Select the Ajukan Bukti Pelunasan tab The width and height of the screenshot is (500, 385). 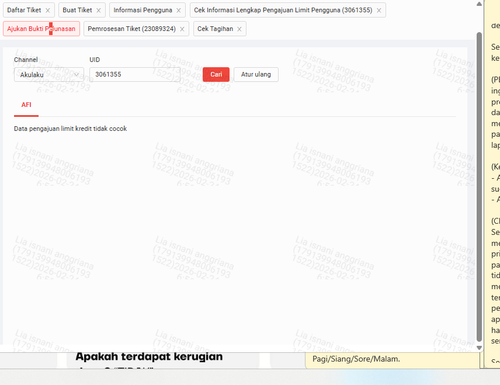[x=41, y=29]
